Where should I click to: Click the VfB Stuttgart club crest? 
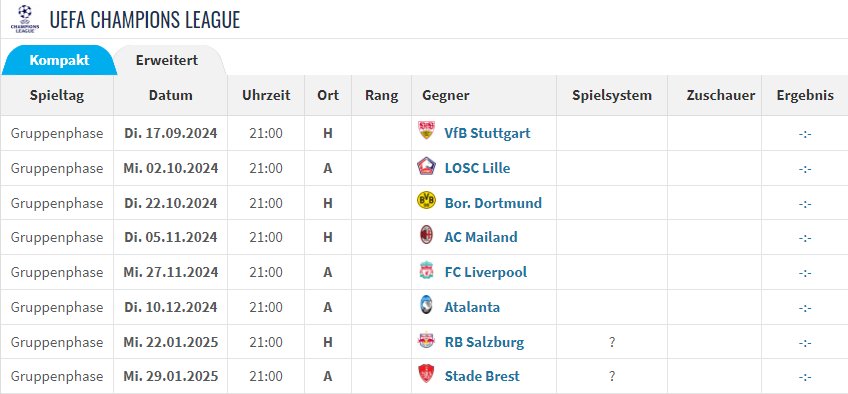pos(426,130)
